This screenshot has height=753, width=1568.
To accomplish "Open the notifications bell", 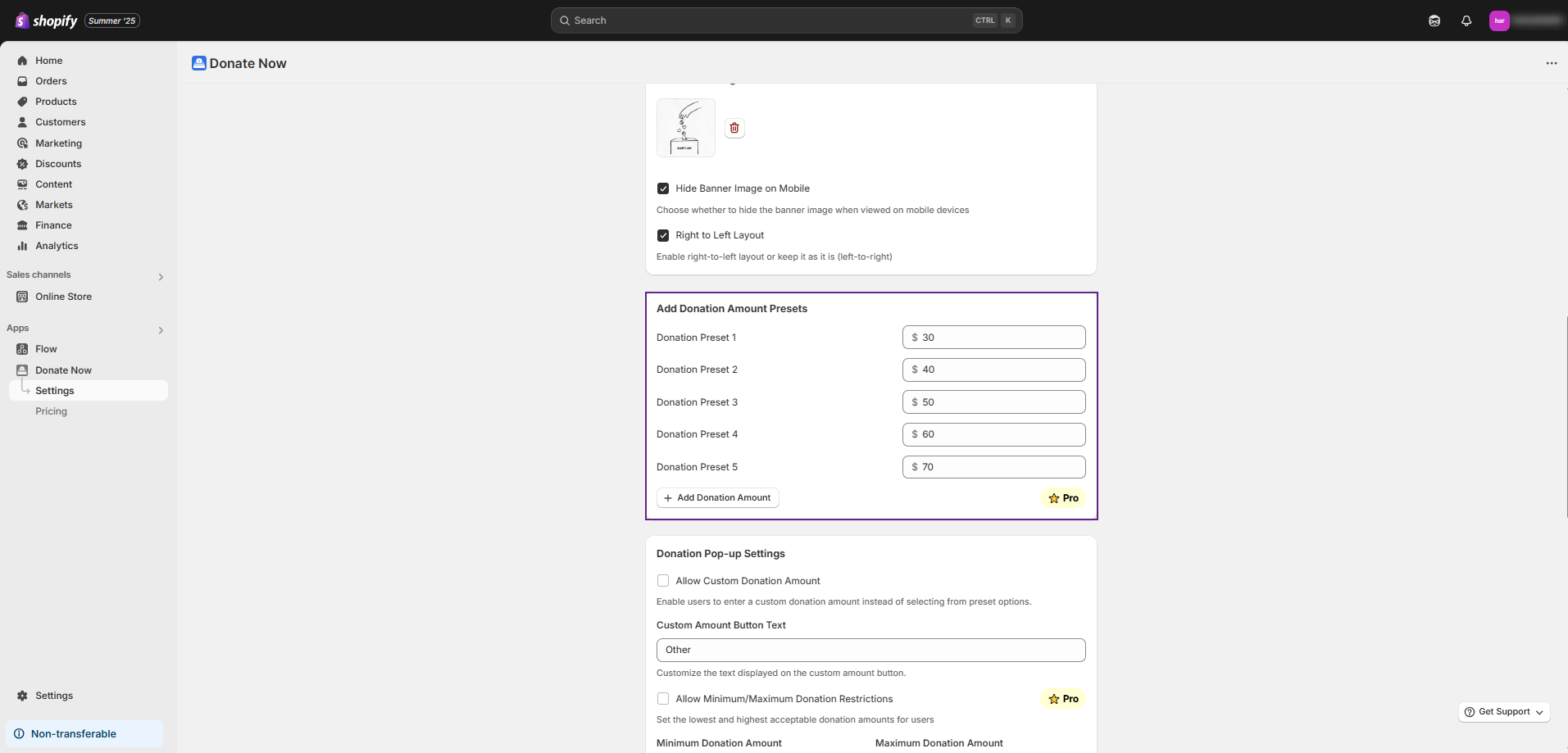I will [1466, 20].
